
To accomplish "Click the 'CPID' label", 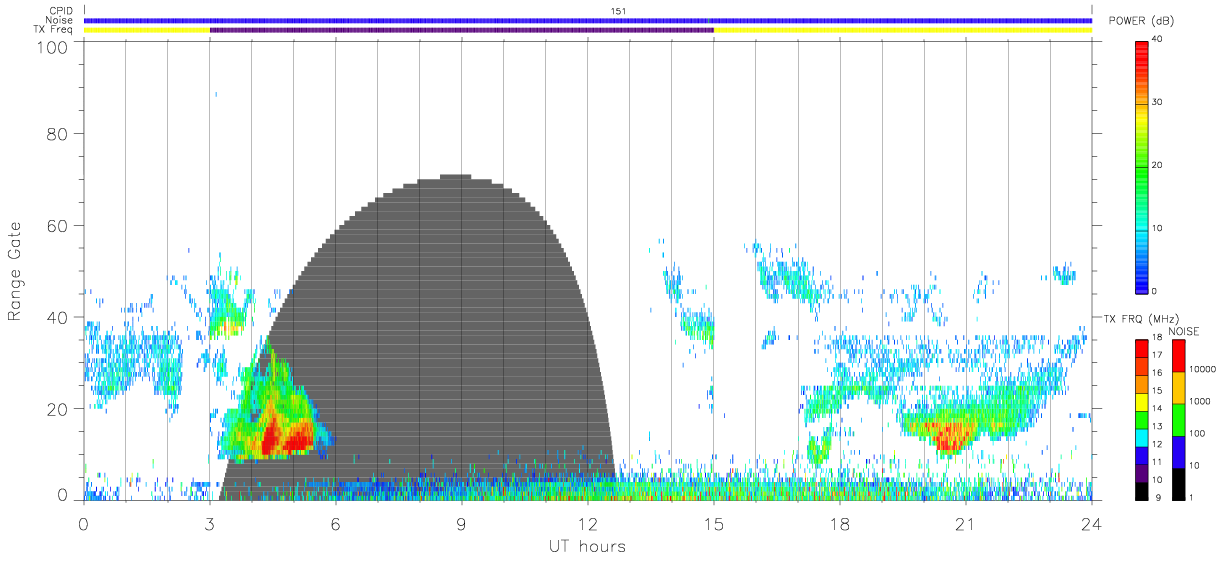I will [60, 11].
